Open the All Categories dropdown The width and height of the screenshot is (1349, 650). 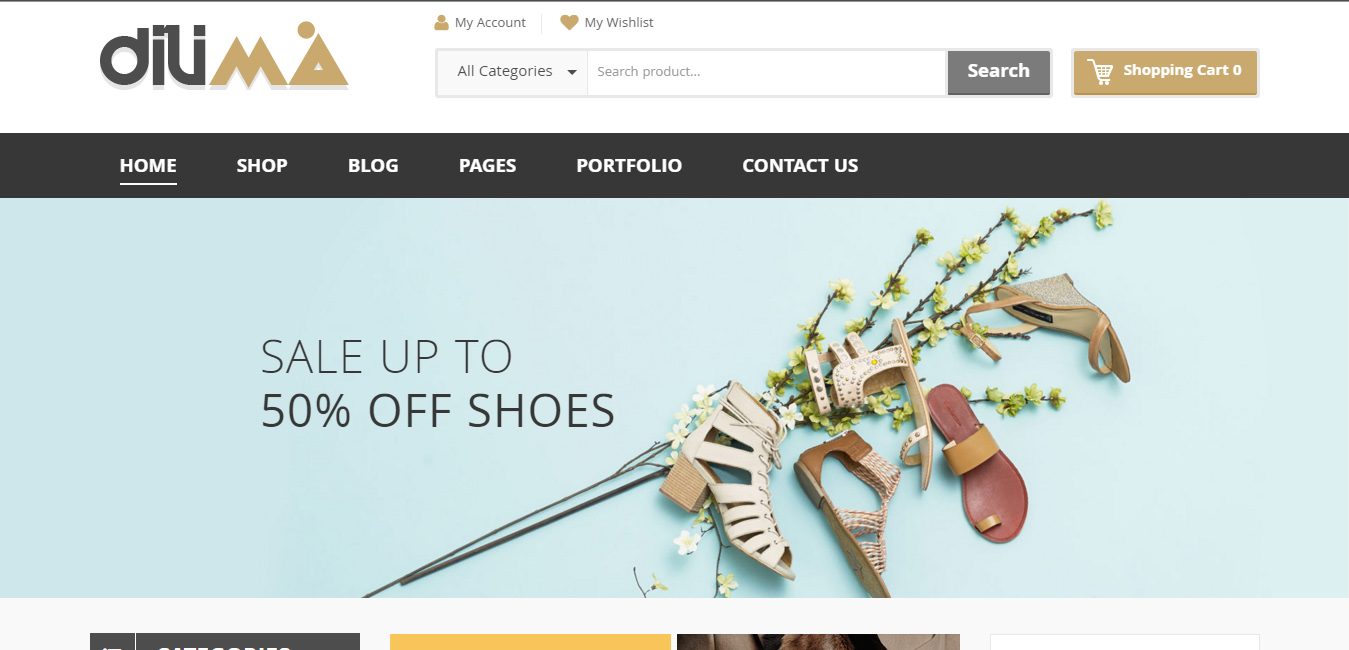click(x=512, y=72)
